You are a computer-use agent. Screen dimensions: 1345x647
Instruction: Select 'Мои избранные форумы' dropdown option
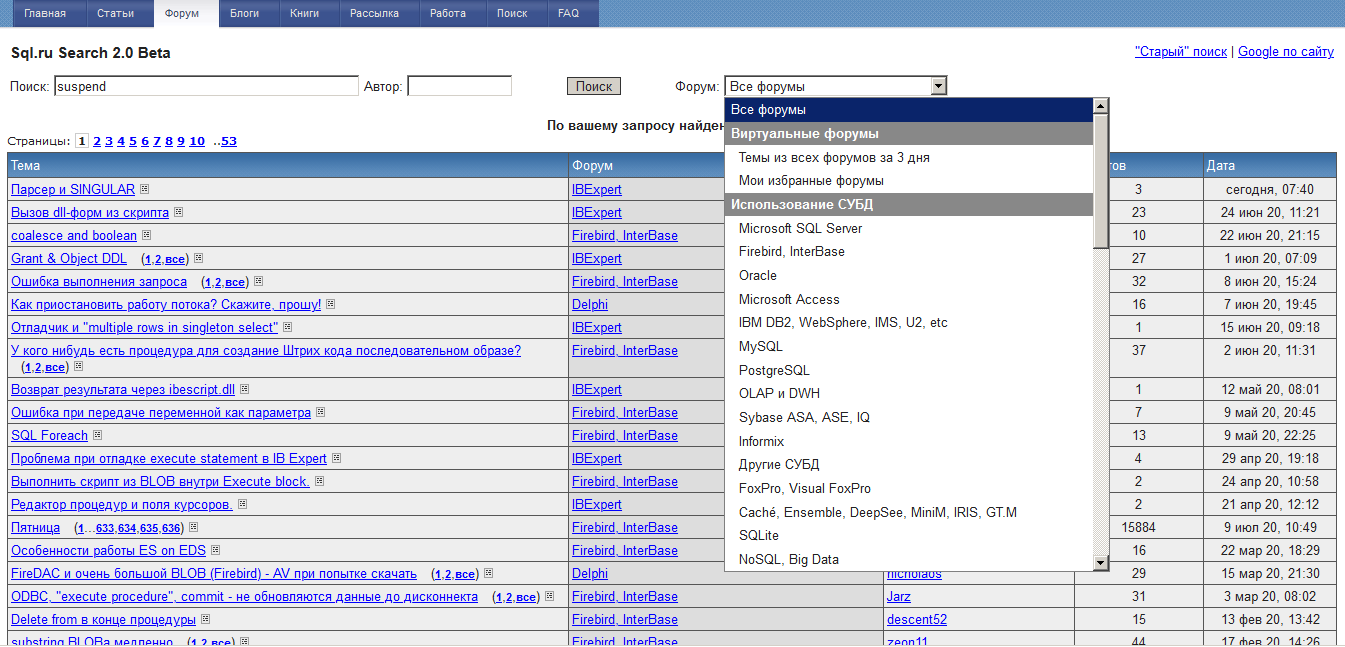(811, 181)
